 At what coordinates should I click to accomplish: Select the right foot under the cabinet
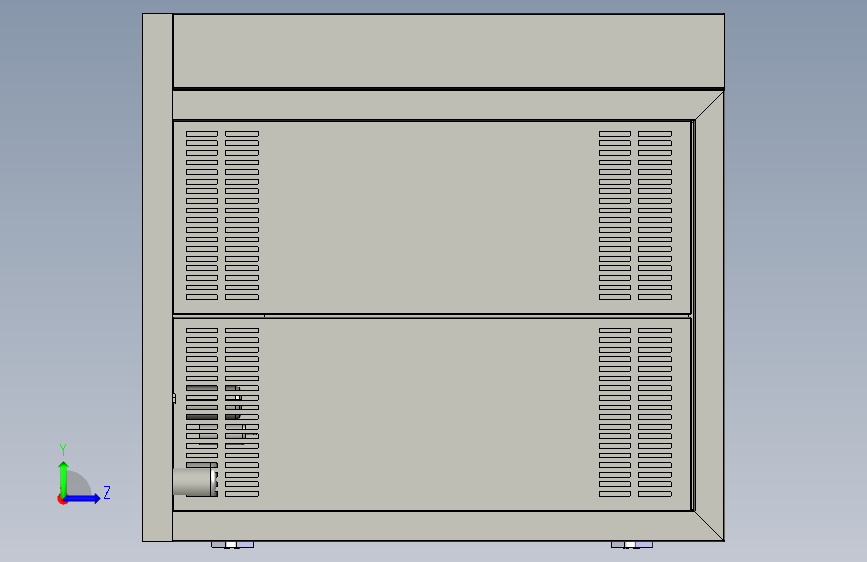tap(631, 545)
